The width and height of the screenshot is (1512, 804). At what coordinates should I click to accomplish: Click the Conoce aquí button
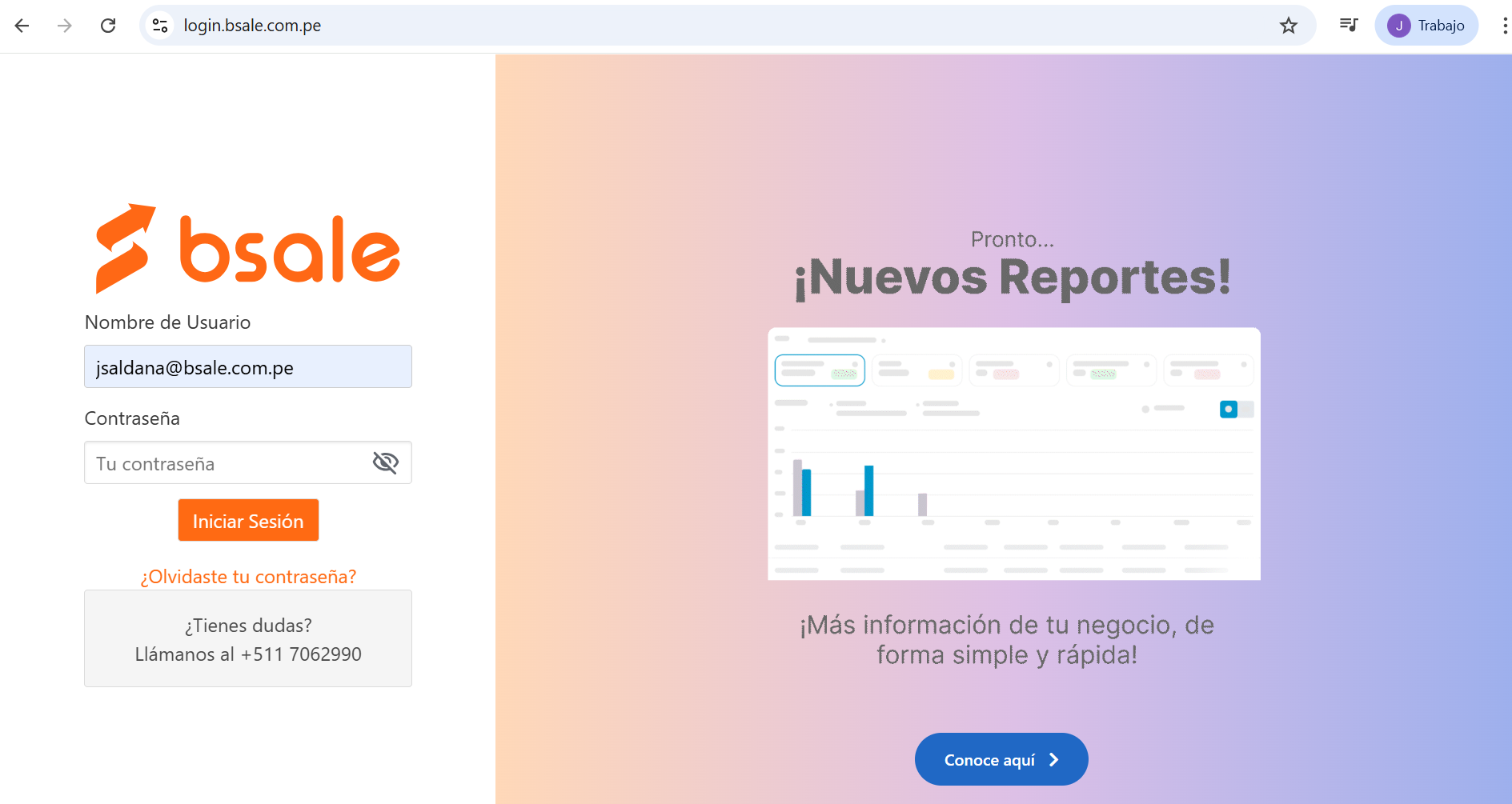1001,759
